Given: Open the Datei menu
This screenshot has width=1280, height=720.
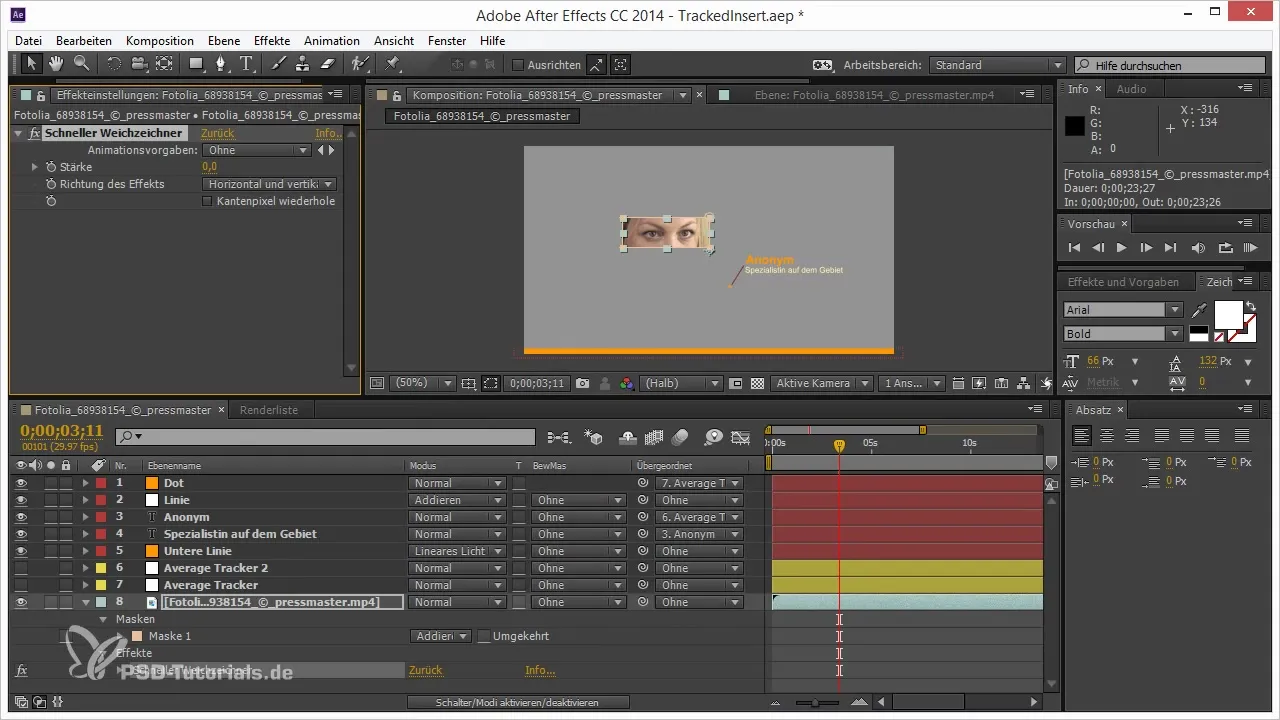Looking at the screenshot, I should (29, 41).
